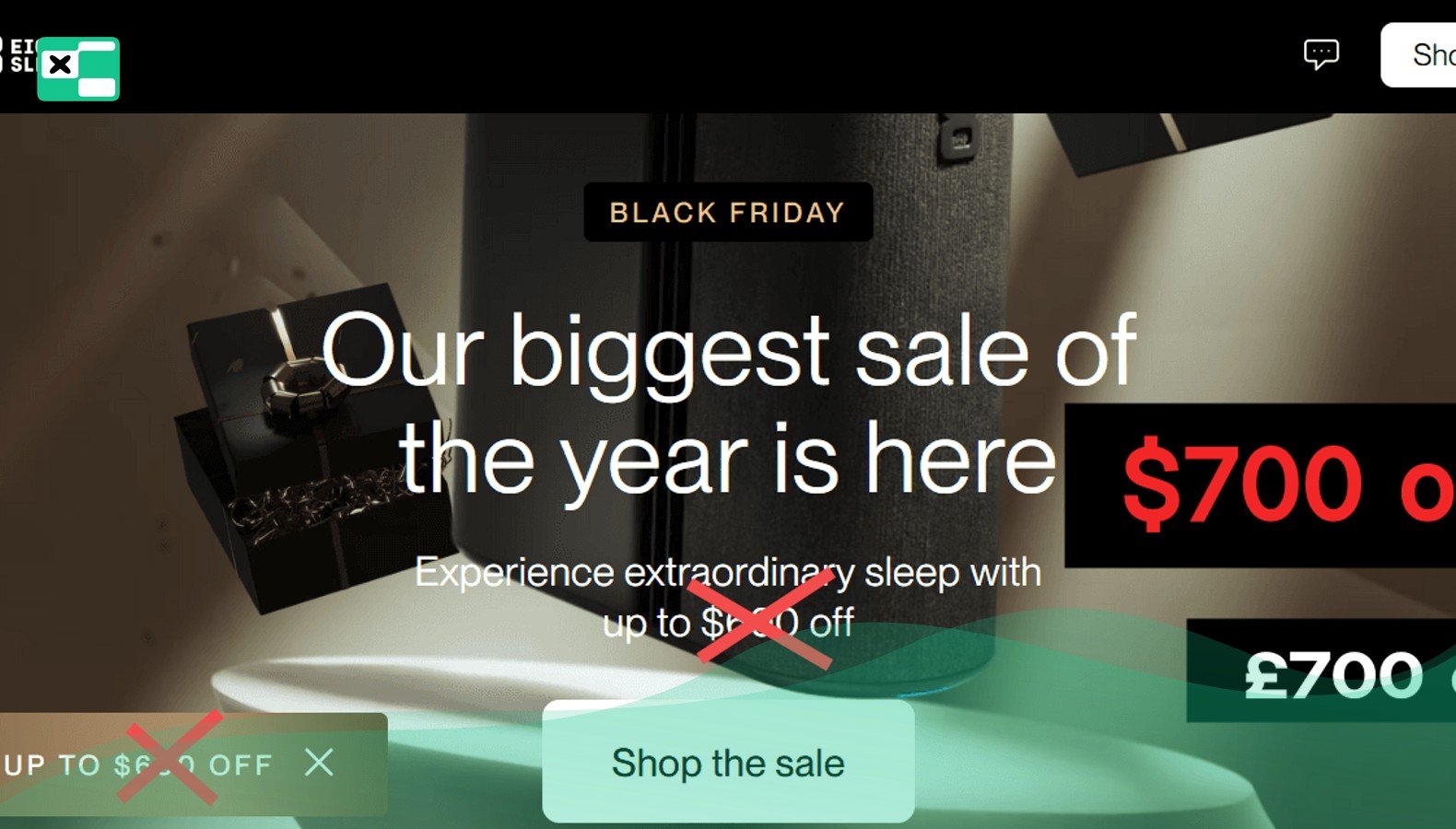Click the floating dark box at top right

tap(1189, 140)
